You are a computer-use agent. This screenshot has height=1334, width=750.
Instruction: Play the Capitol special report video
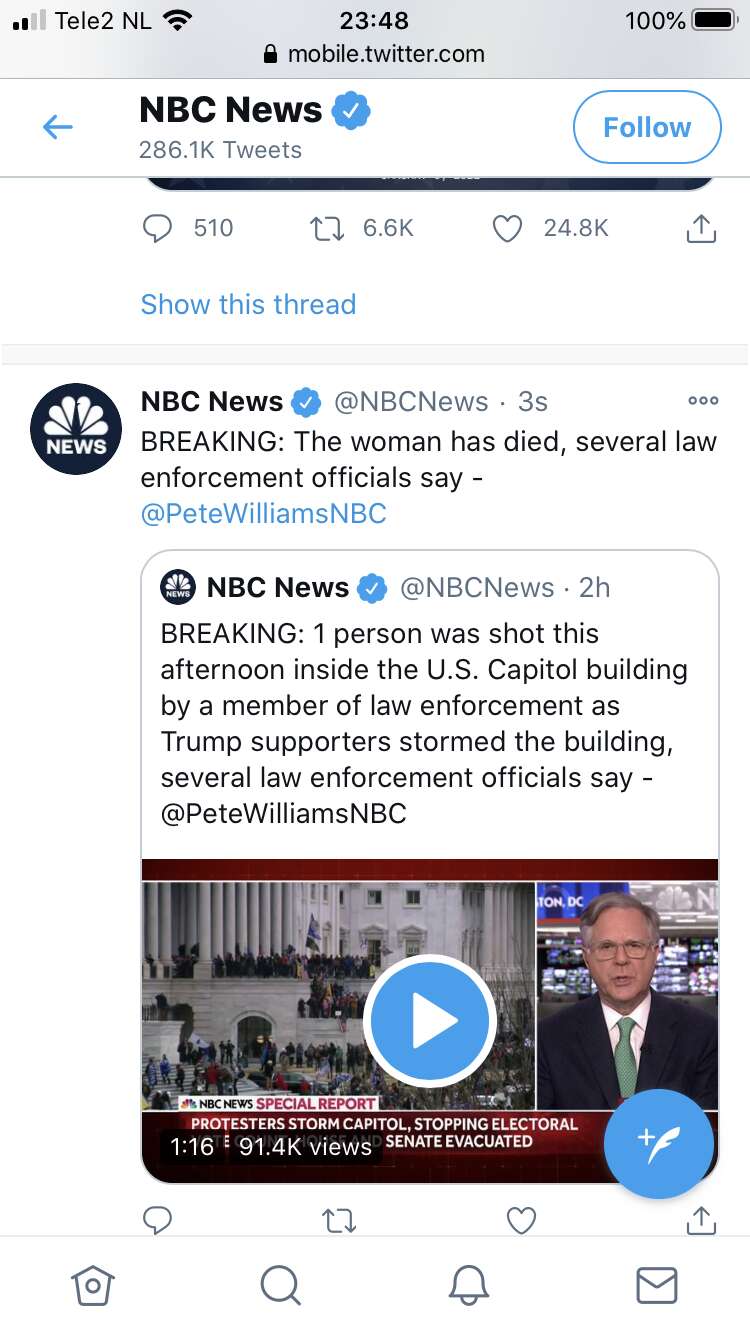(430, 1020)
